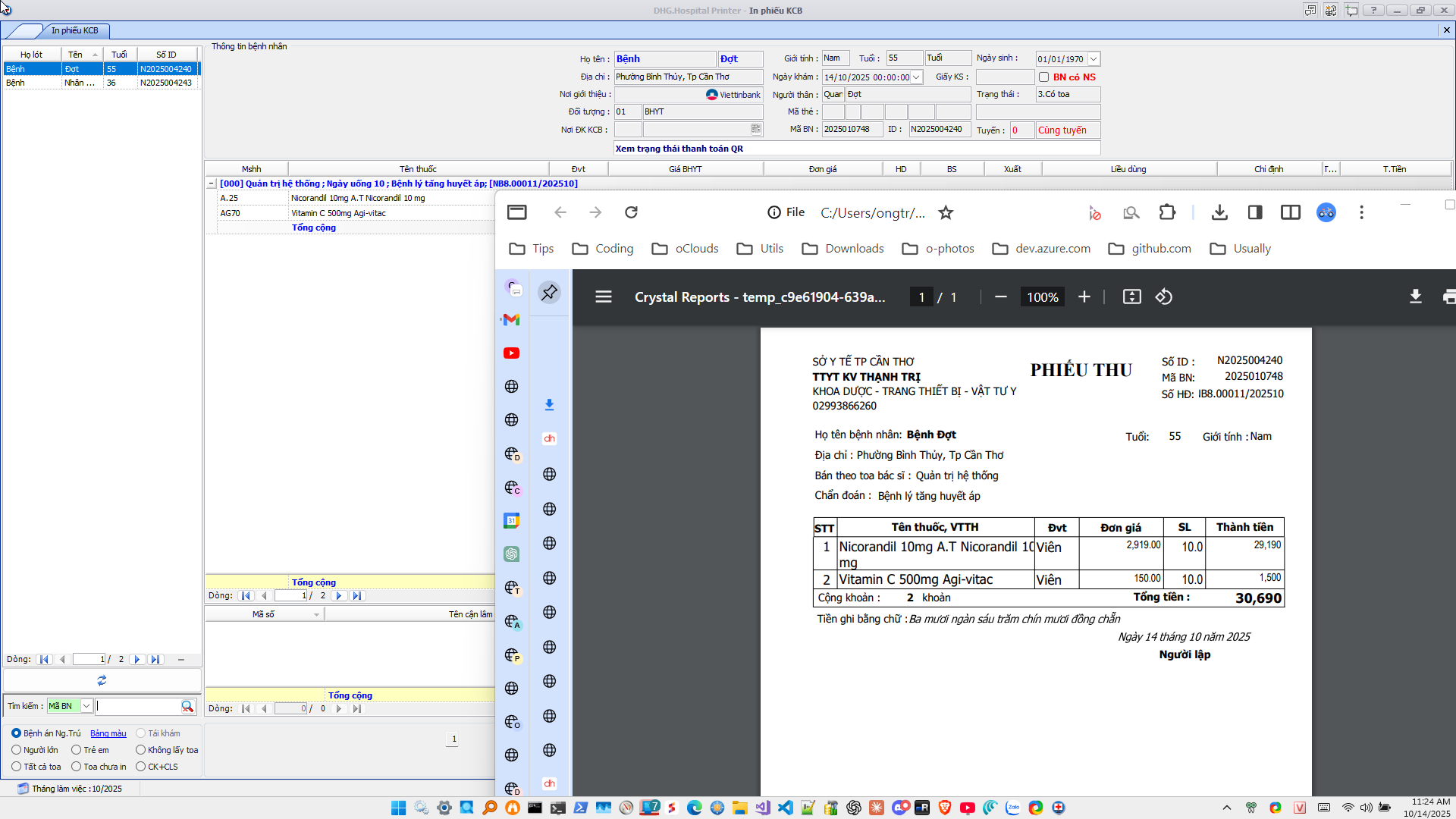Click Xem trạng thái thanh toán QR
The width and height of the screenshot is (1456, 819).
pos(679,149)
